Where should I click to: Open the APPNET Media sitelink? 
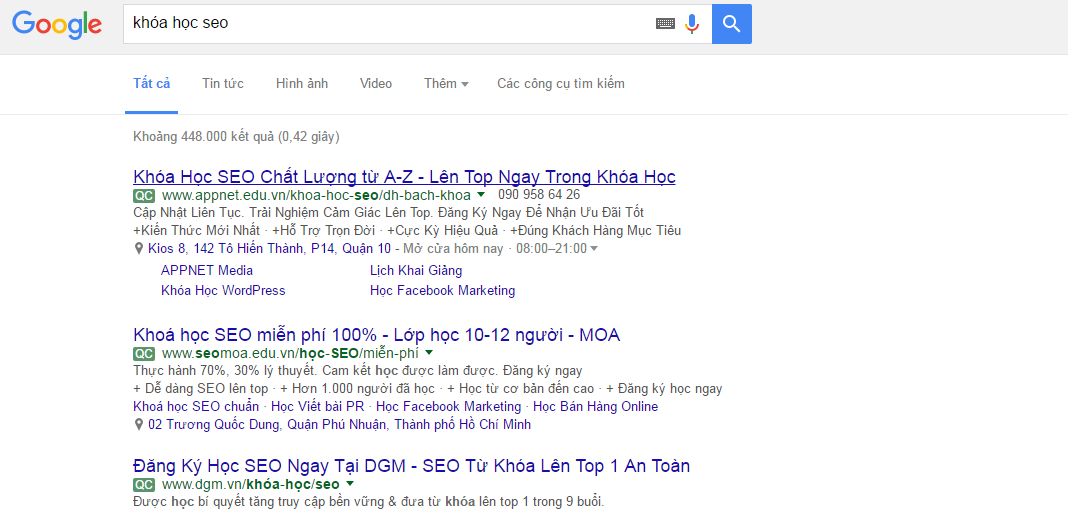207,270
